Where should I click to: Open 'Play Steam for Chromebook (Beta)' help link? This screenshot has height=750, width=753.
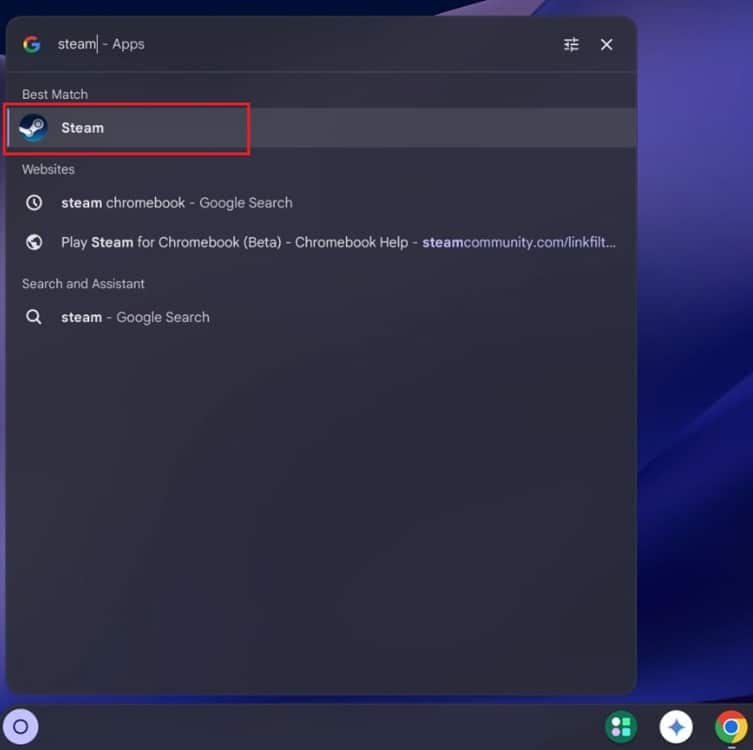click(x=322, y=242)
